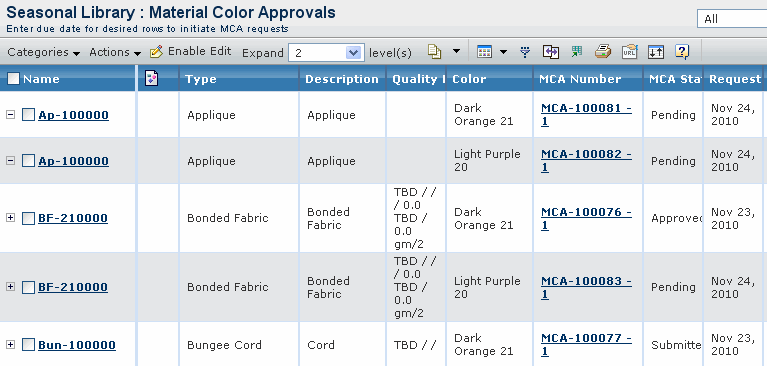Click the filter funnel icon
Image resolution: width=767 pixels, height=366 pixels.
pos(525,52)
